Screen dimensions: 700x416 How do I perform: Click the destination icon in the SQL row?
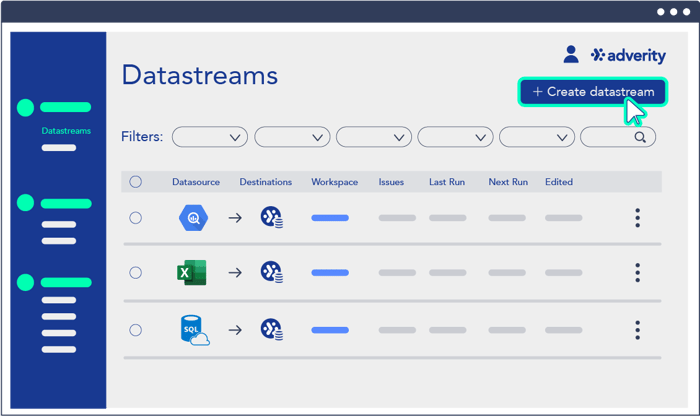coord(271,329)
